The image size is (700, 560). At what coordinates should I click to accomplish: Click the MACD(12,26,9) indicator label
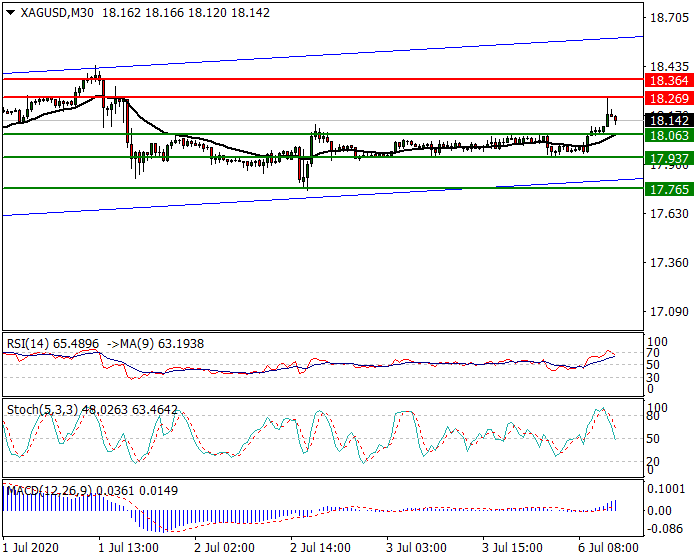(49, 491)
